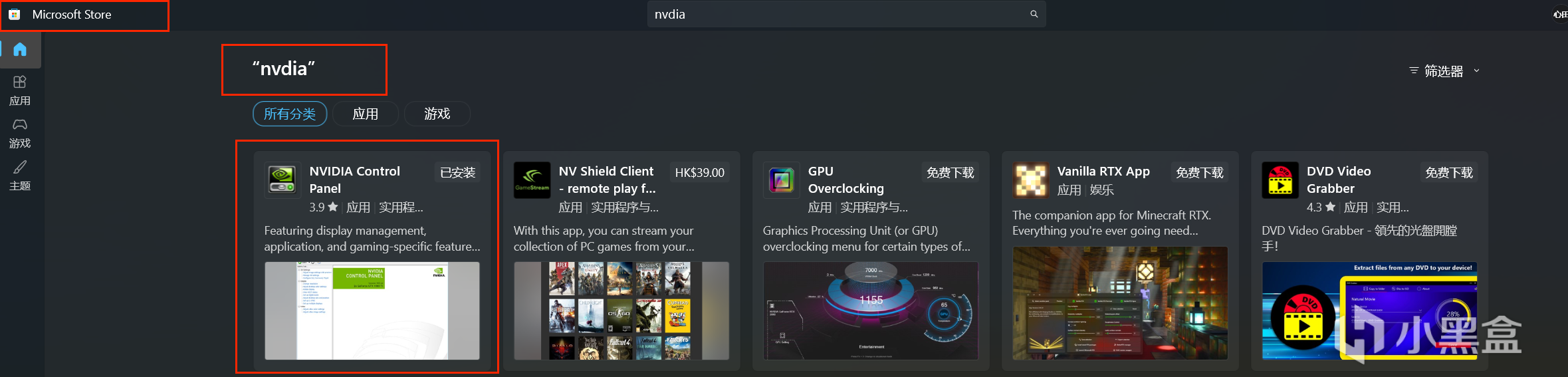Open the 游戏 section in the sidebar

[20, 133]
